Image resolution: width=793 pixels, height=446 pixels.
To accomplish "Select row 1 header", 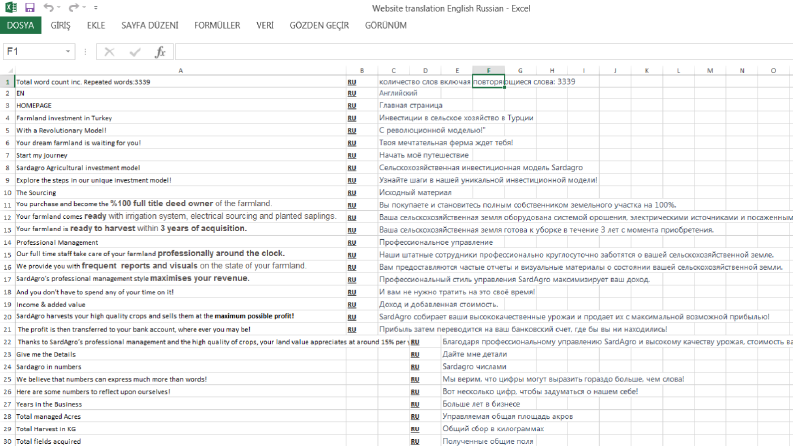I will pyautogui.click(x=8, y=81).
